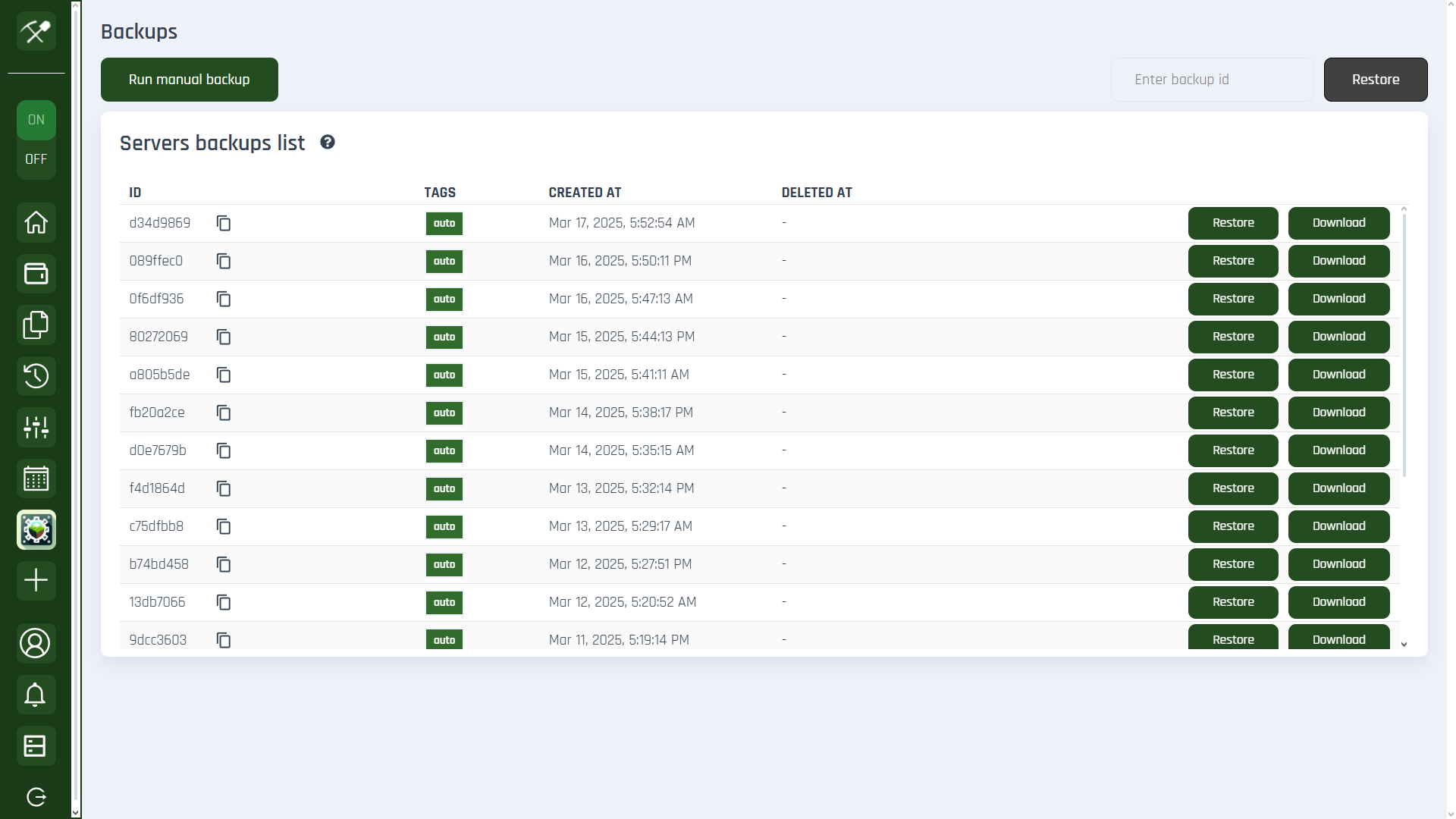
Task: Click the plus add icon in sidebar
Action: (x=36, y=581)
